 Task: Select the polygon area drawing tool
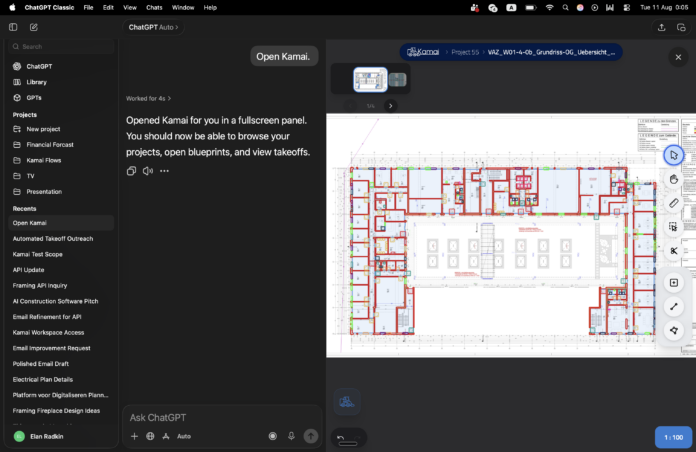pos(673,330)
